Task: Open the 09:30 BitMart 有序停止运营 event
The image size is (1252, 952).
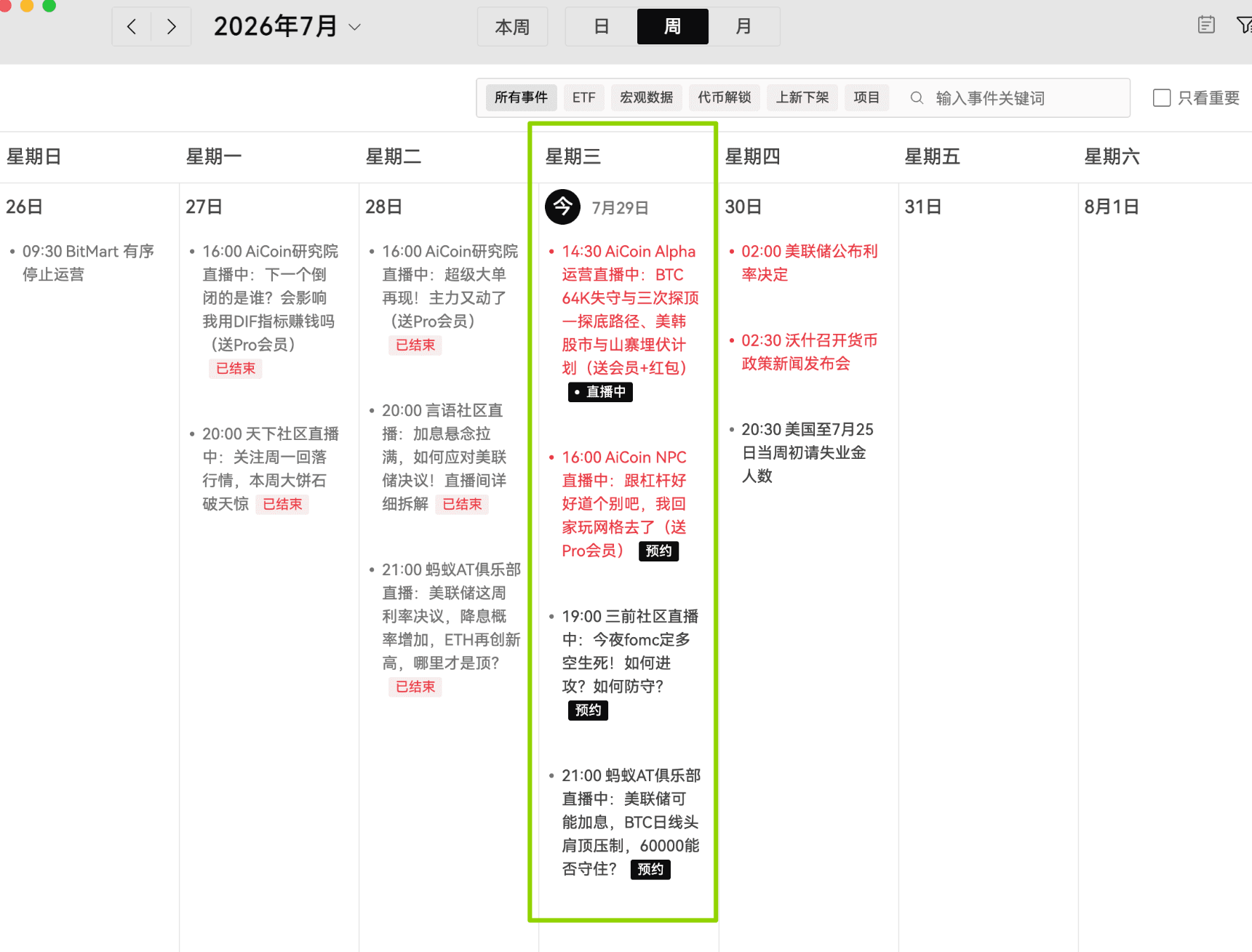Action: pyautogui.click(x=88, y=263)
